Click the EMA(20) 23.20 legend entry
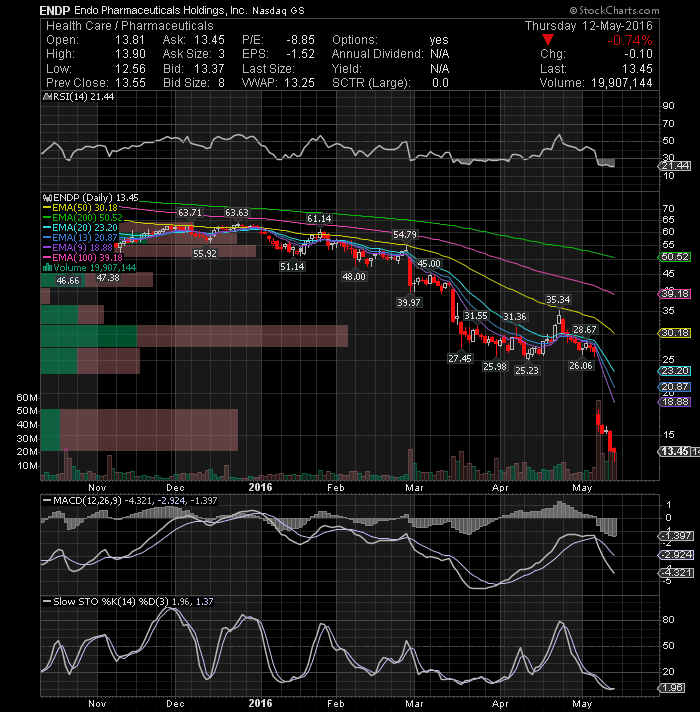The height and width of the screenshot is (712, 700). 81,227
